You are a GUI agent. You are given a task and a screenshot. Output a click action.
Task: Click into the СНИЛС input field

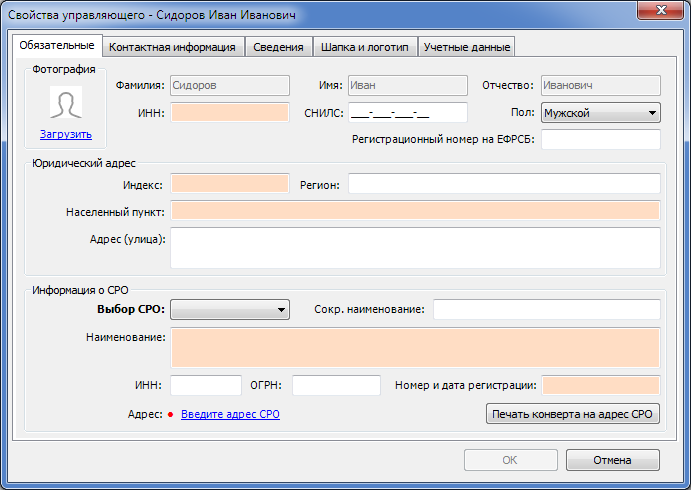tap(407, 113)
